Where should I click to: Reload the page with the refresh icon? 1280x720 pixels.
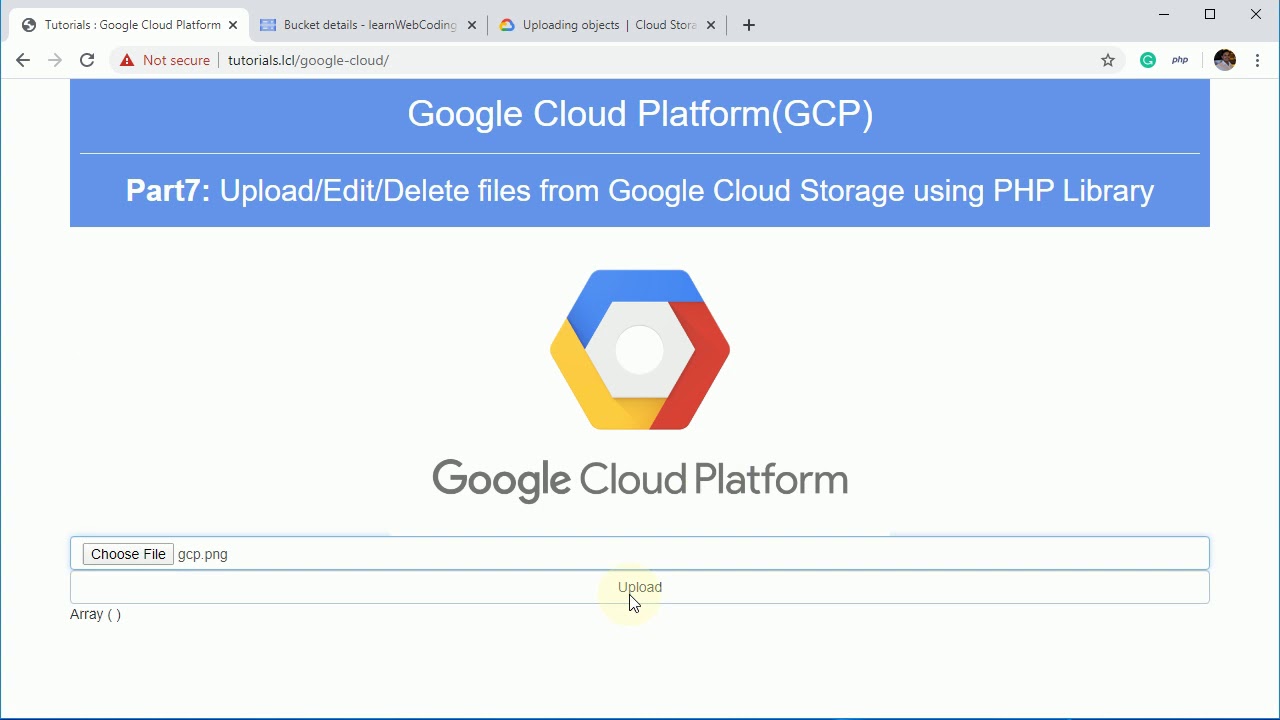87,60
